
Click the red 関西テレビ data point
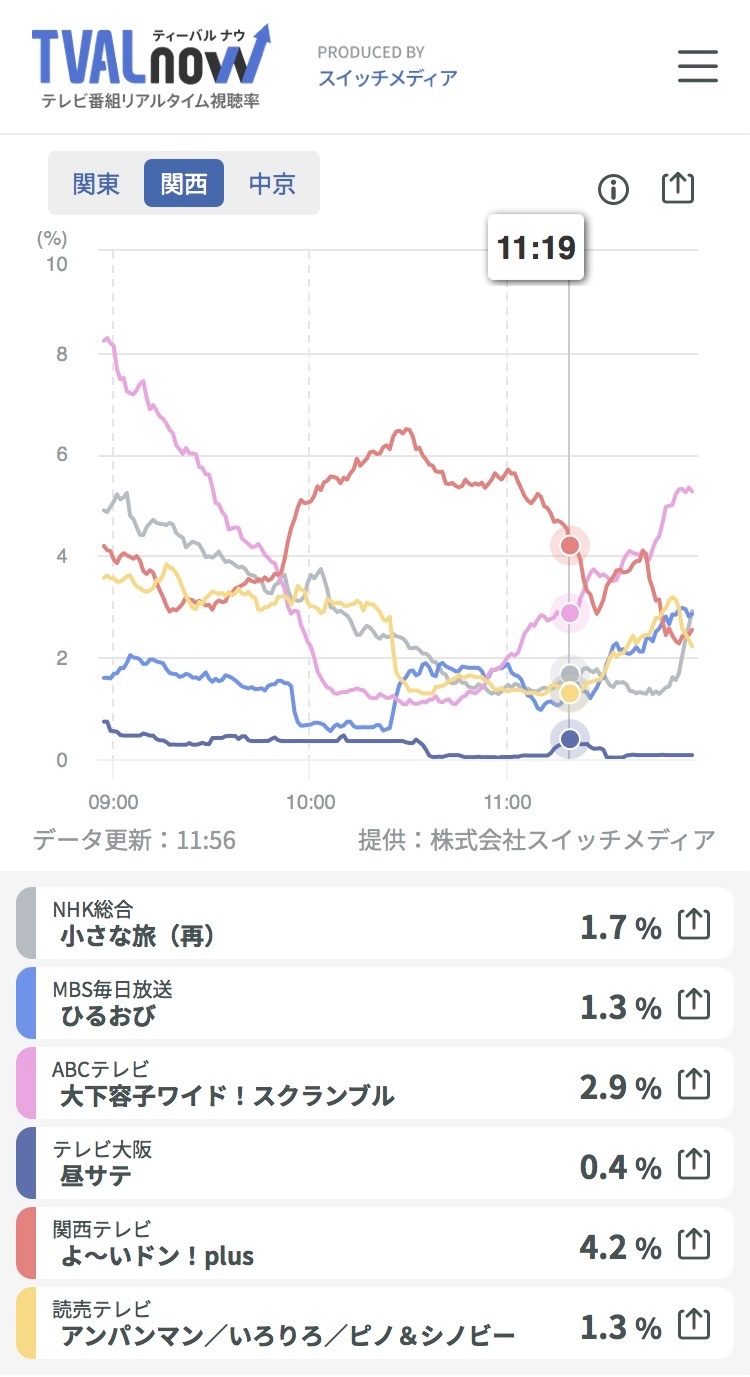click(x=570, y=545)
